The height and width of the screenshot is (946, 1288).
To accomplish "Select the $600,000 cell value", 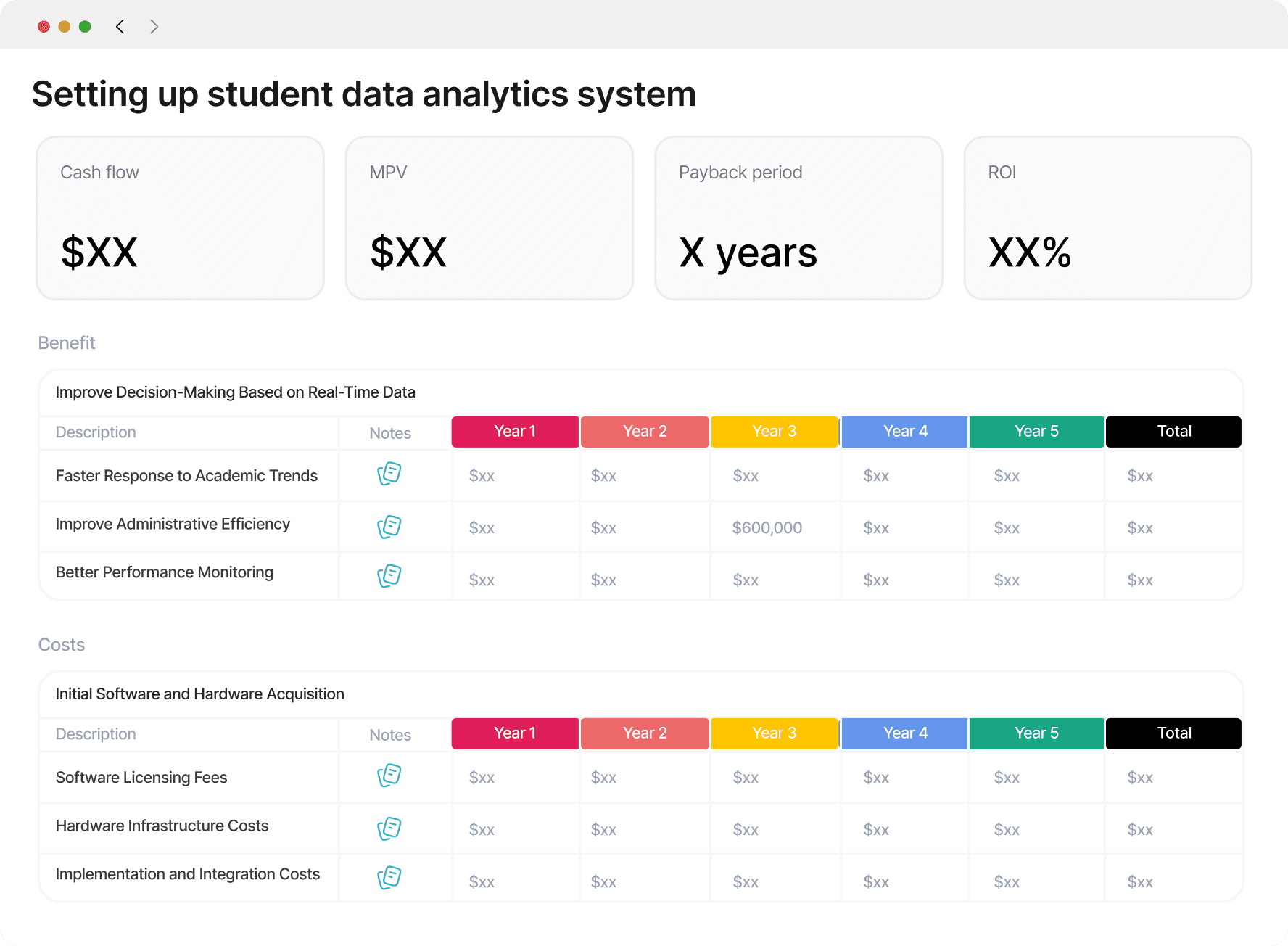I will 767,528.
